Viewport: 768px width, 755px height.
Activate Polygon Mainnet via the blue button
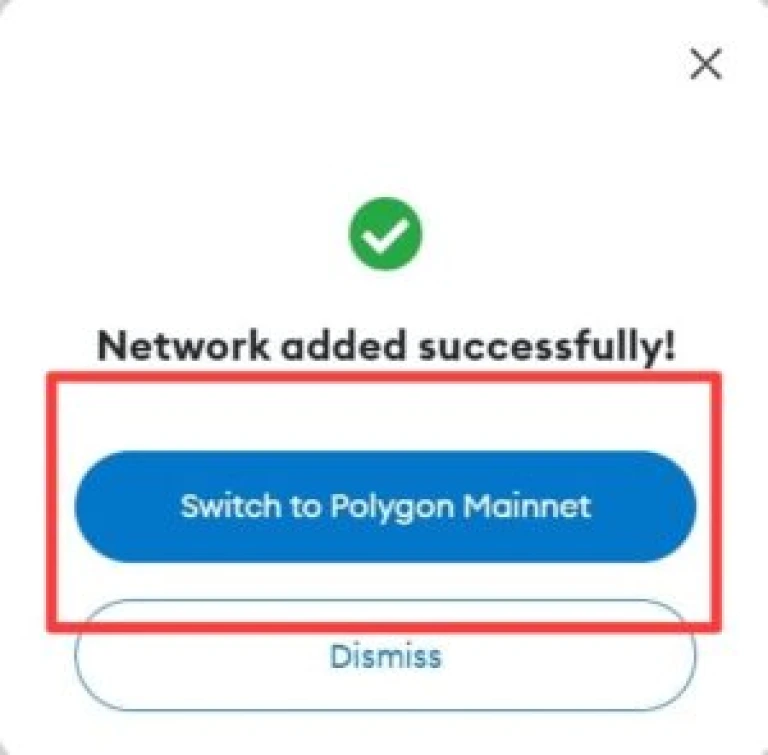[x=385, y=506]
